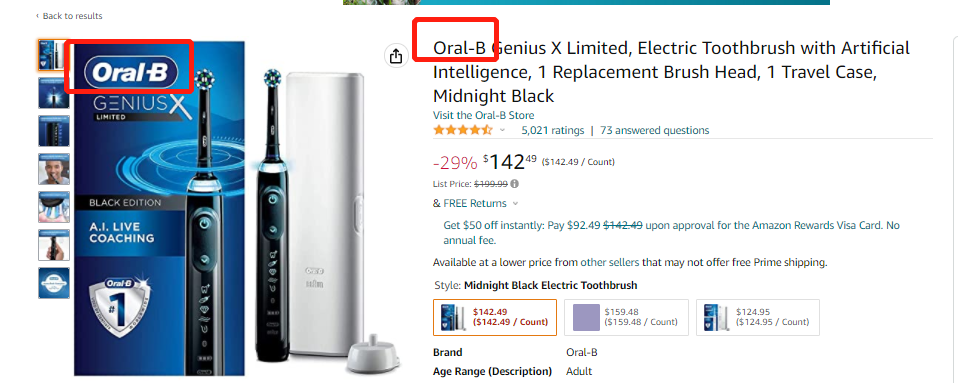958x383 pixels.
Task: Expand the FREE Returns dropdown arrow
Action: pos(515,203)
